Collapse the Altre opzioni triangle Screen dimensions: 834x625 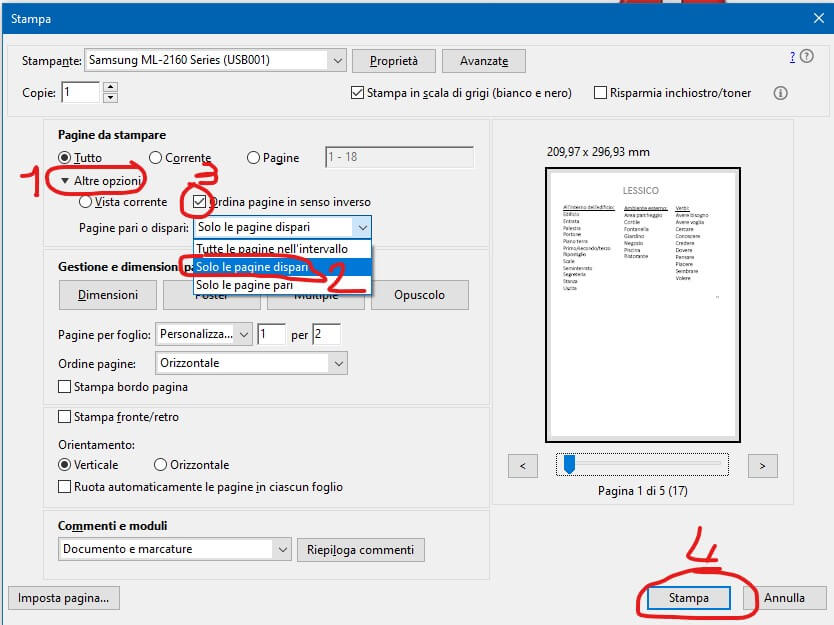(x=65, y=180)
